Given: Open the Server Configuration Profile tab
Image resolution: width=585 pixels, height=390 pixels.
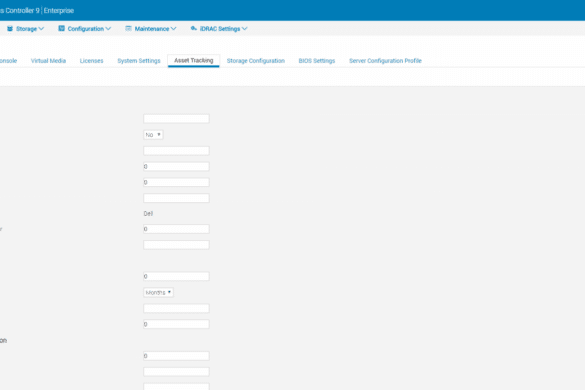Looking at the screenshot, I should (x=385, y=61).
